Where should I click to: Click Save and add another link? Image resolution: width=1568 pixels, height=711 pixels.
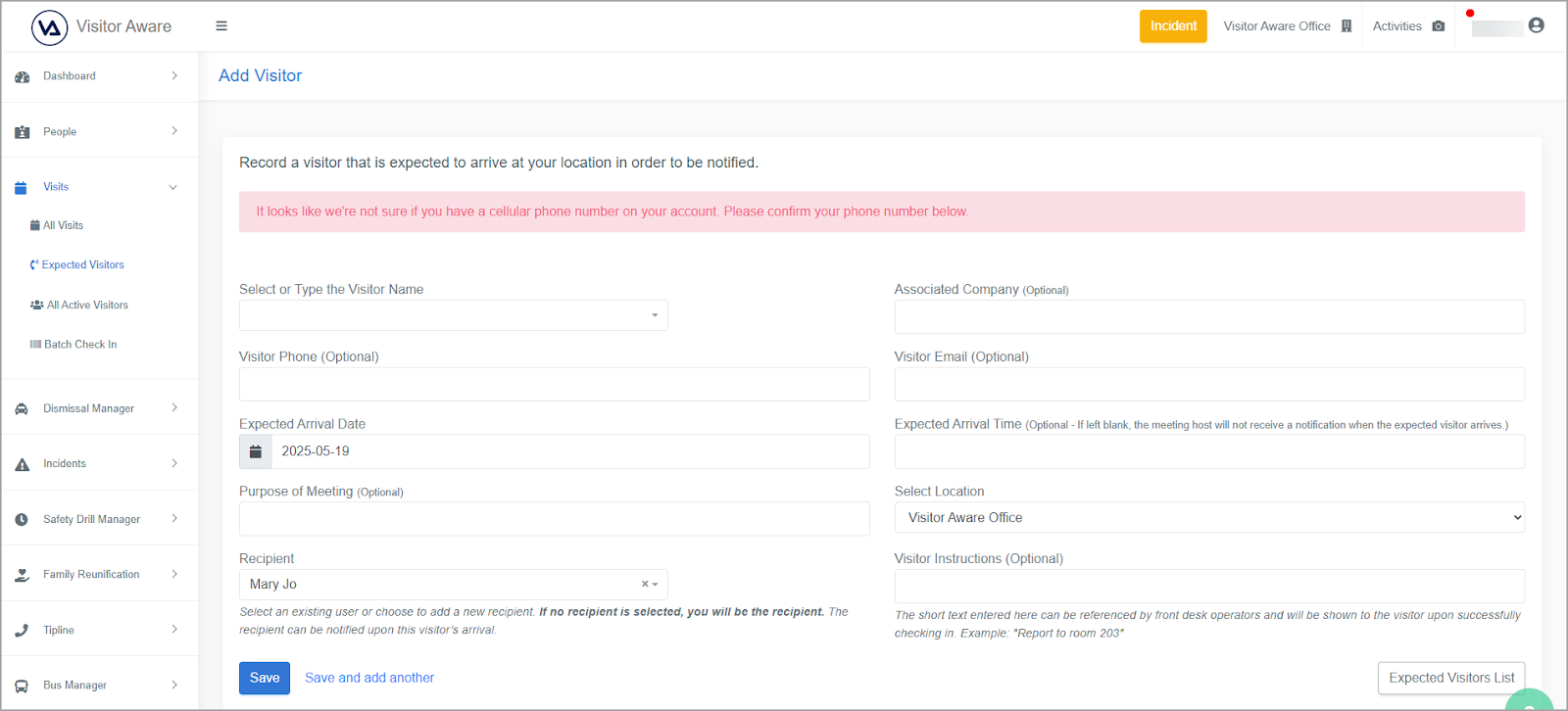tap(369, 678)
